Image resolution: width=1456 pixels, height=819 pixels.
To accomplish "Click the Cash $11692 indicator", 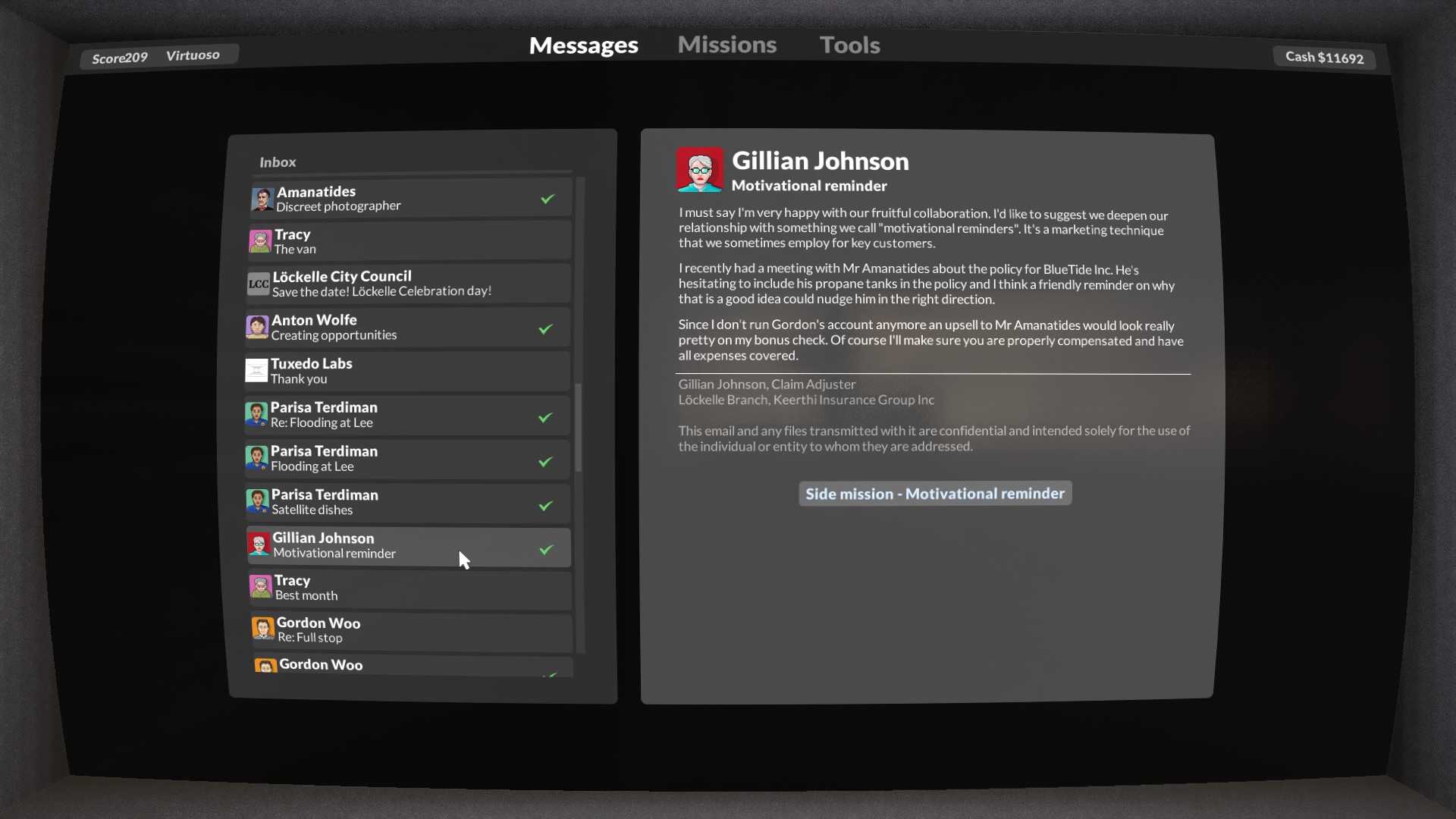I will pyautogui.click(x=1324, y=58).
